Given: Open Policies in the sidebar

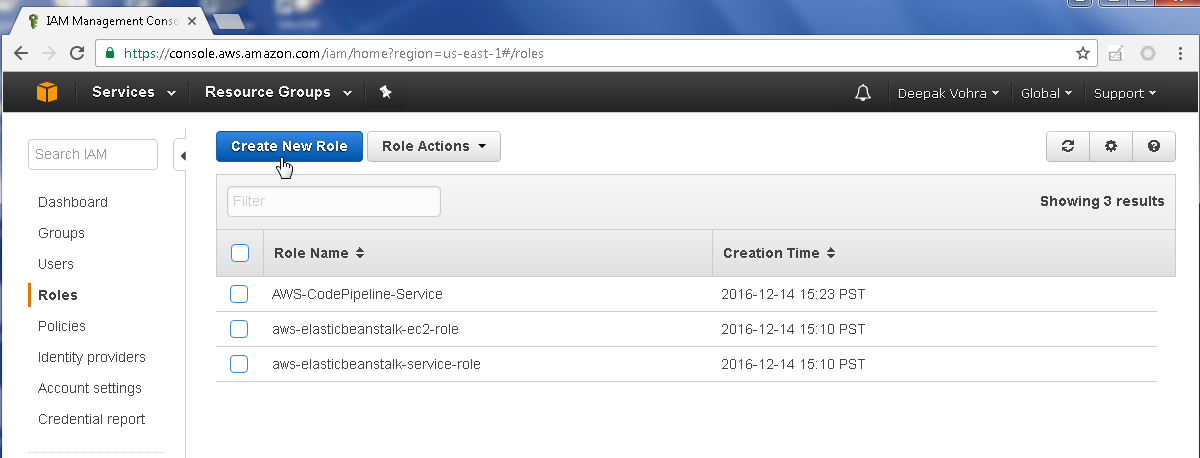Looking at the screenshot, I should 62,326.
